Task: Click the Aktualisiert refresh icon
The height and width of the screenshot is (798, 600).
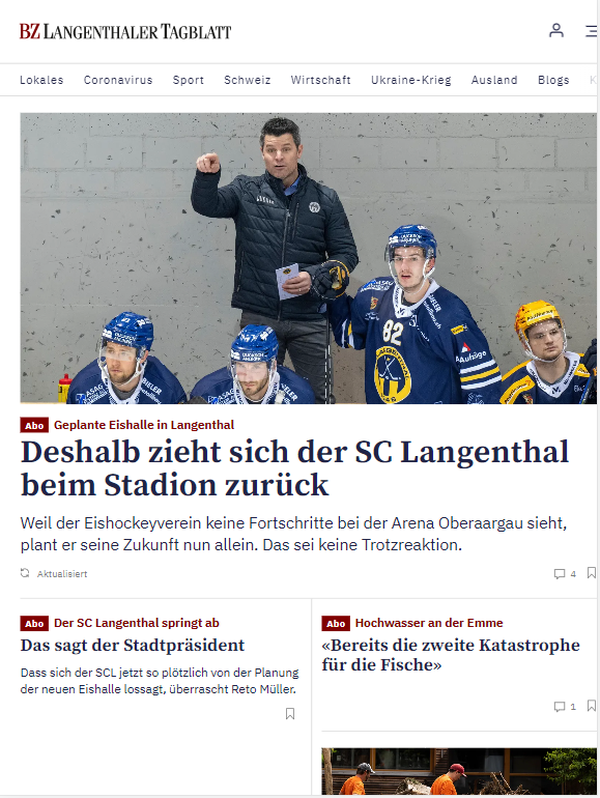Action: pos(25,573)
